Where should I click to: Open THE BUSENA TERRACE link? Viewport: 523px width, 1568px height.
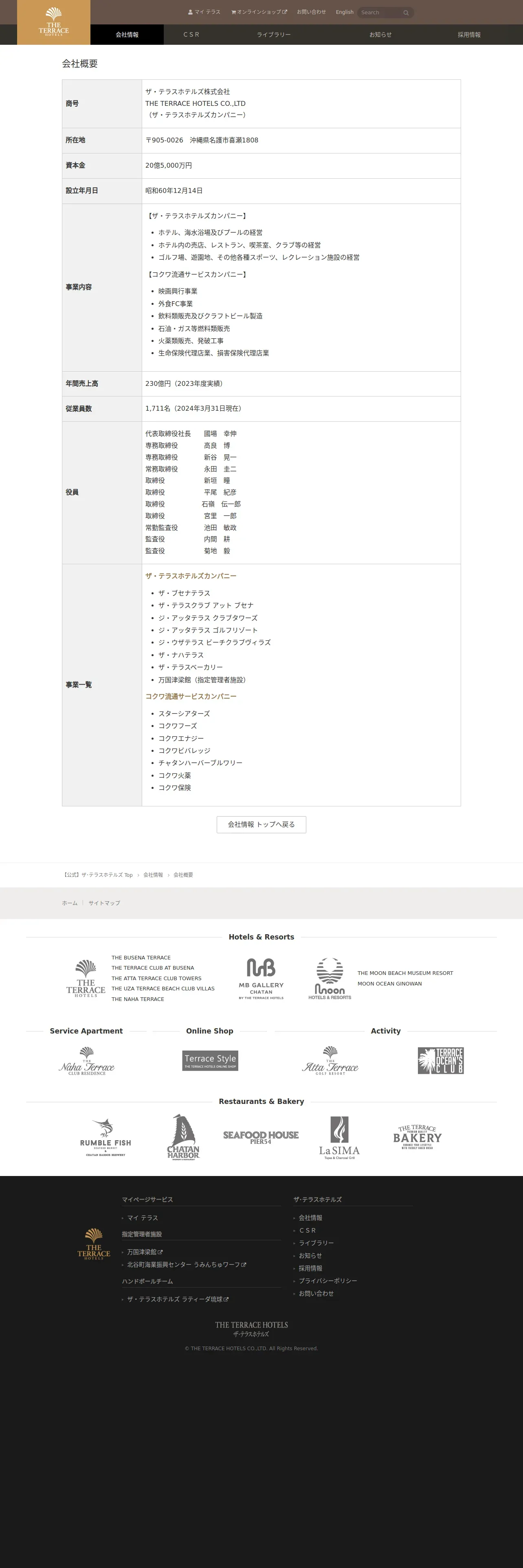[141, 957]
